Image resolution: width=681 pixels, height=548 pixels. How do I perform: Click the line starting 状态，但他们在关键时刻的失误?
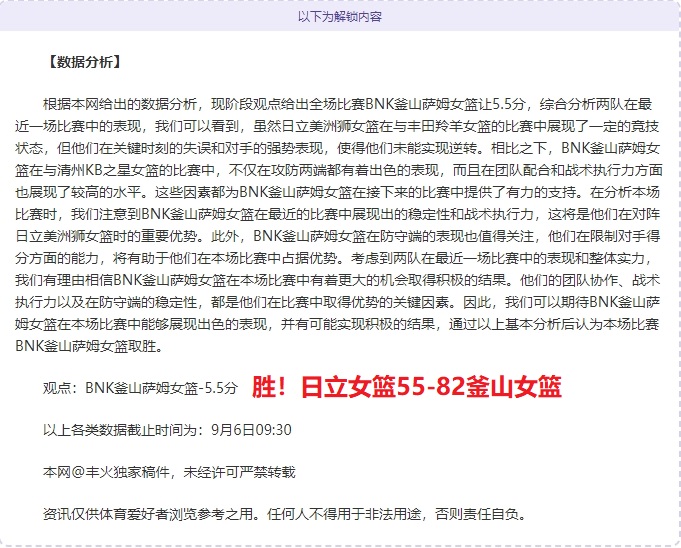point(337,148)
